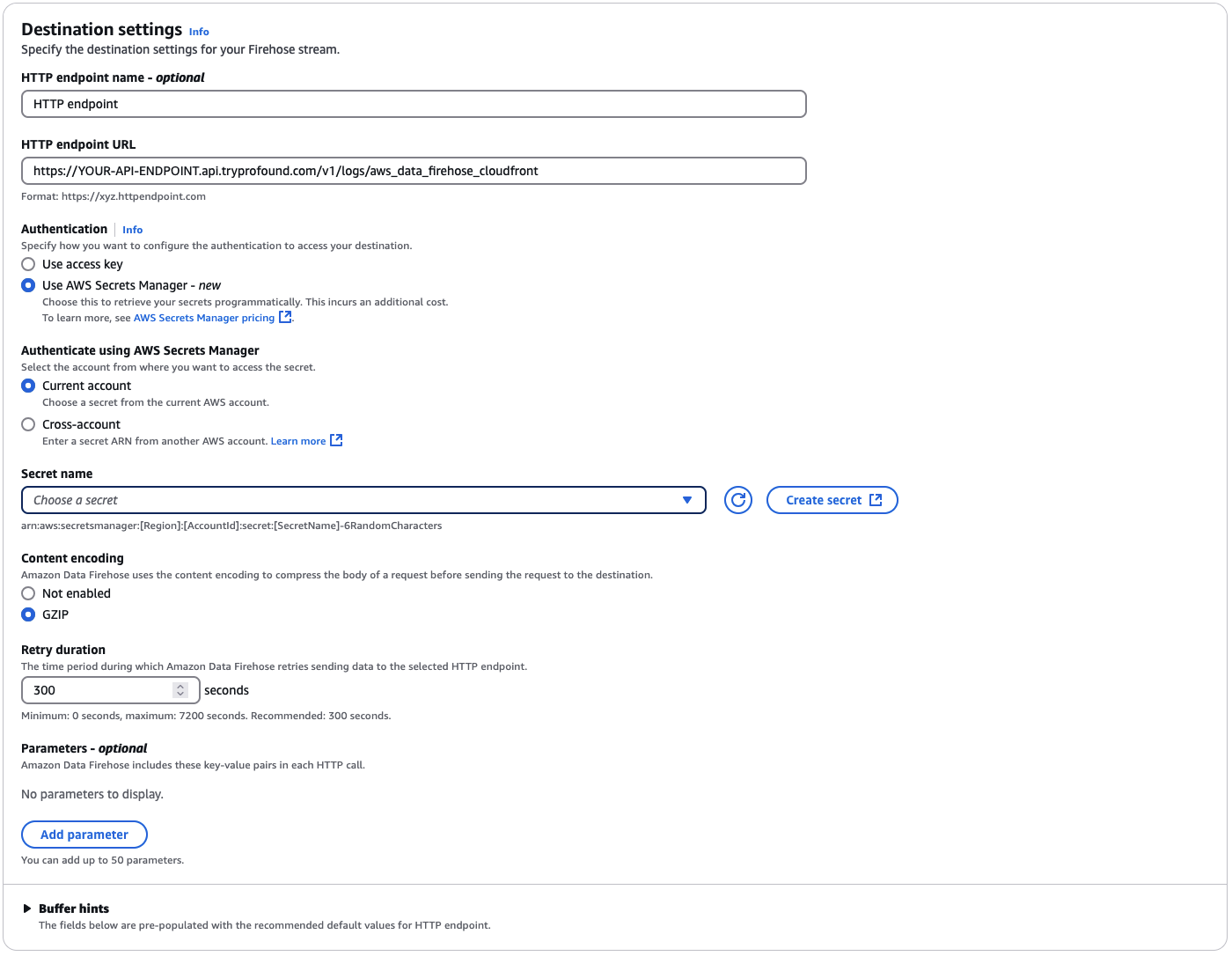Open the Info link next to Authentication

132,230
